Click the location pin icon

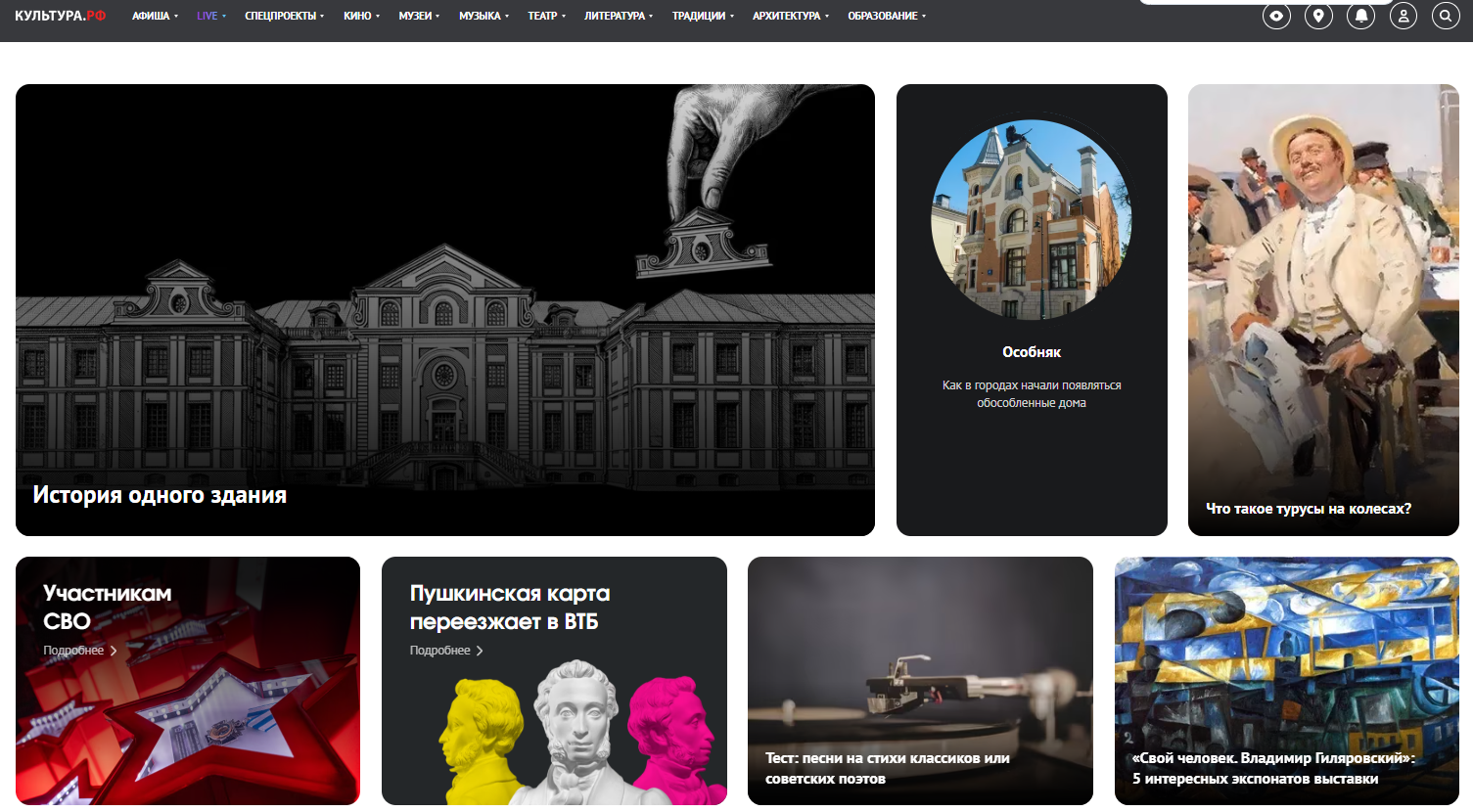(1318, 16)
